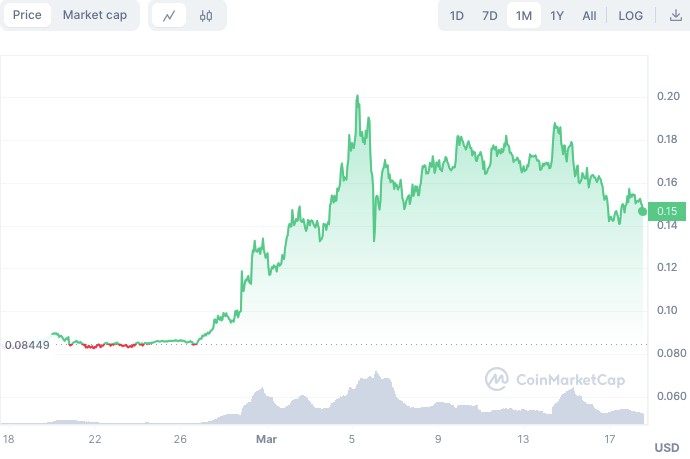Click the chart peak near 0.20

358,97
